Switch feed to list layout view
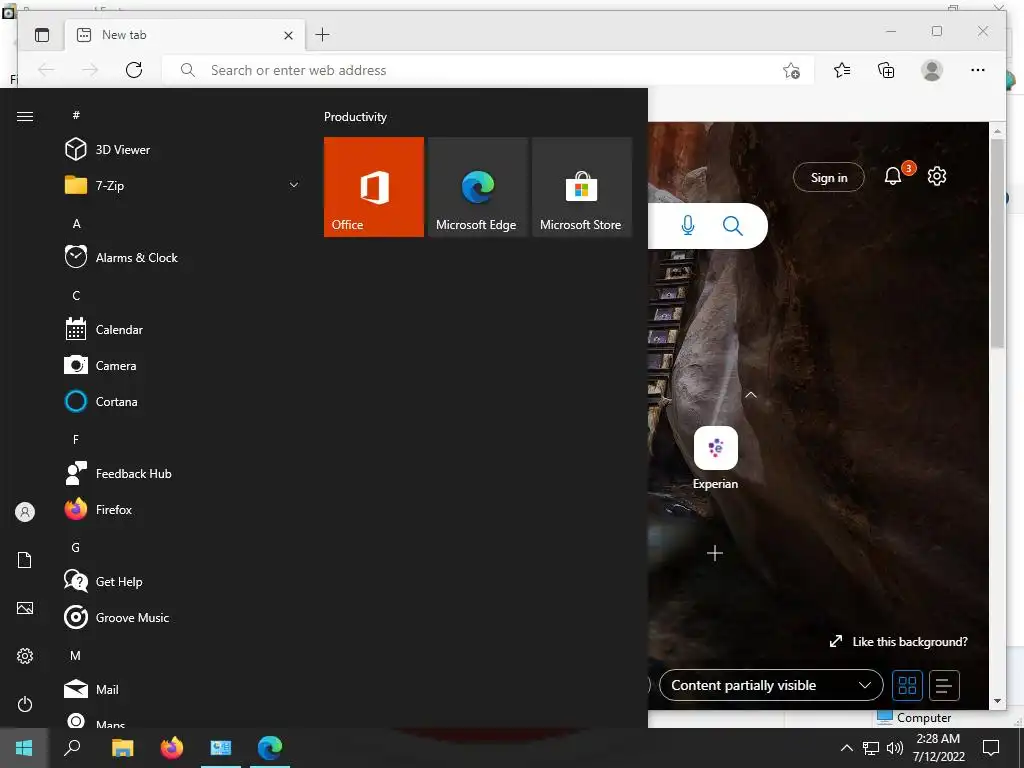The height and width of the screenshot is (768, 1024). [x=944, y=685]
